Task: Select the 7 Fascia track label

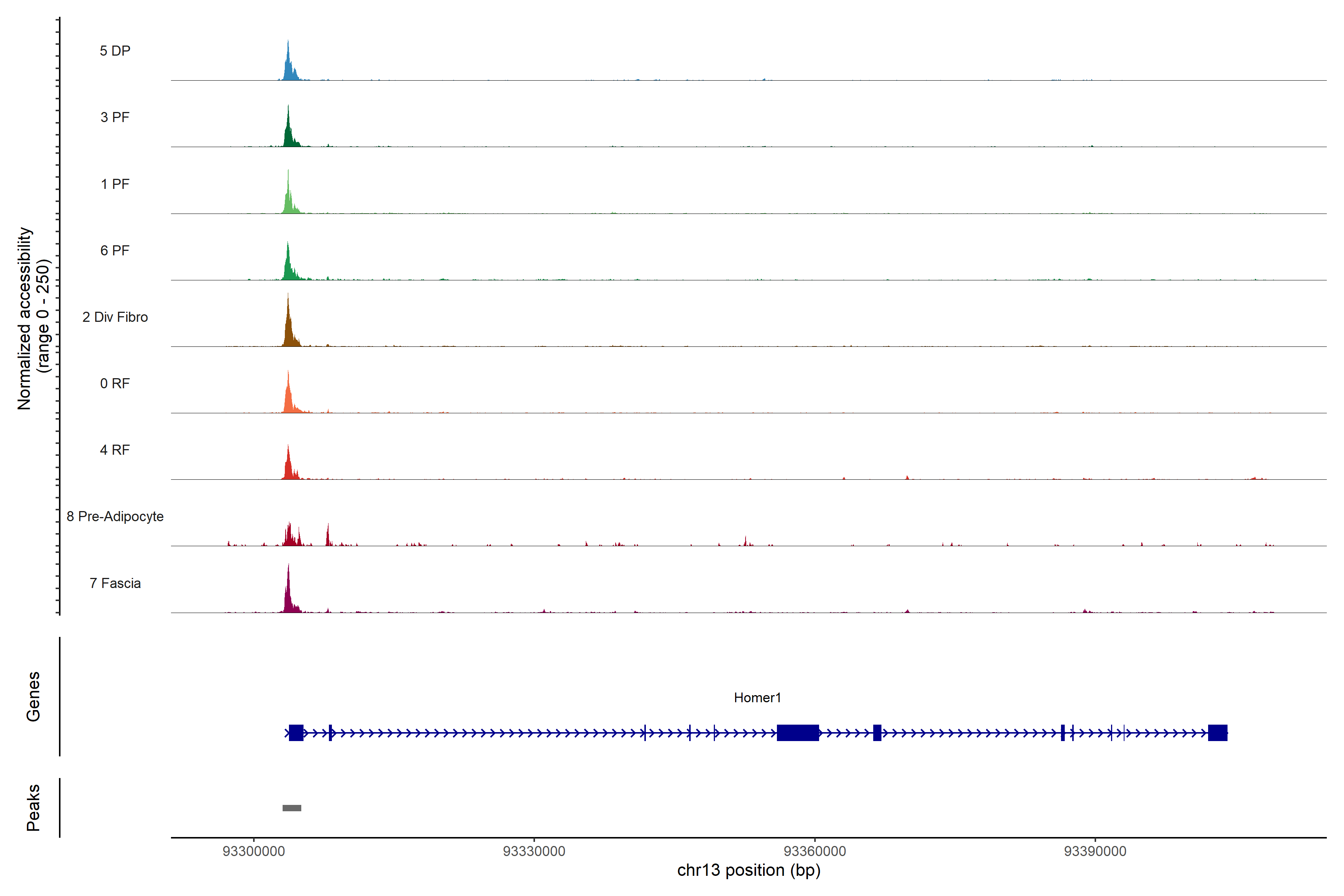Action: point(115,584)
